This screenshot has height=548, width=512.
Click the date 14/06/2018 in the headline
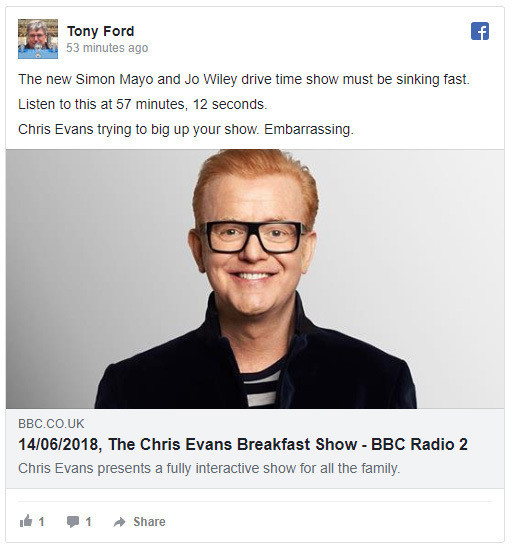(x=60, y=445)
